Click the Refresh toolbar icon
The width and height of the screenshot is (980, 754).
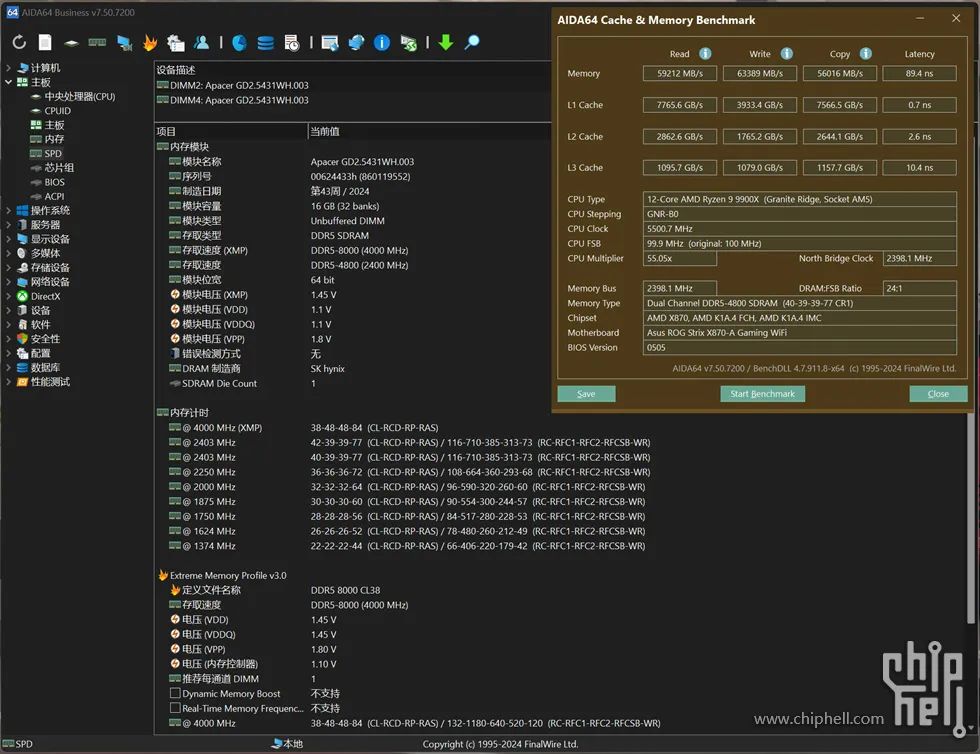click(19, 43)
